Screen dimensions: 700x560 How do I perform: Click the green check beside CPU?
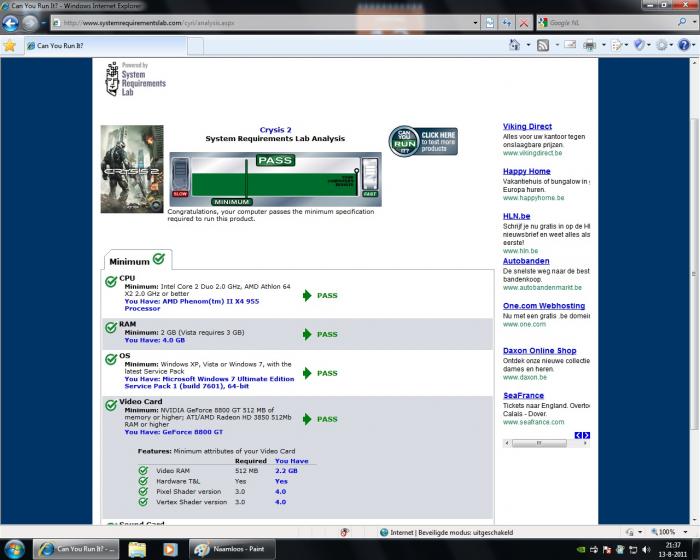click(111, 282)
